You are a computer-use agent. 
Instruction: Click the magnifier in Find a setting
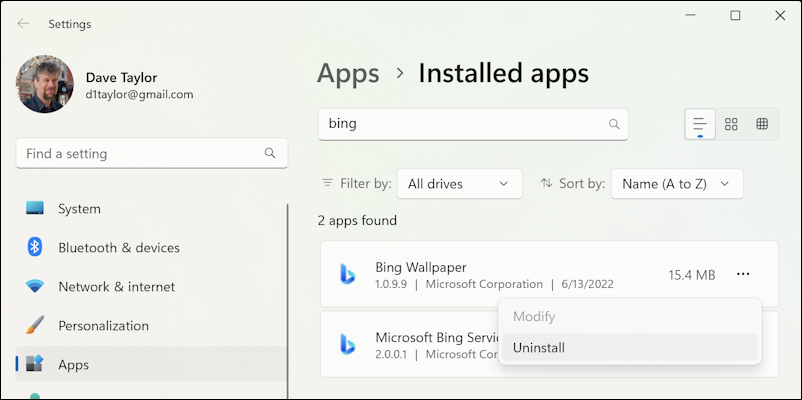[x=270, y=153]
